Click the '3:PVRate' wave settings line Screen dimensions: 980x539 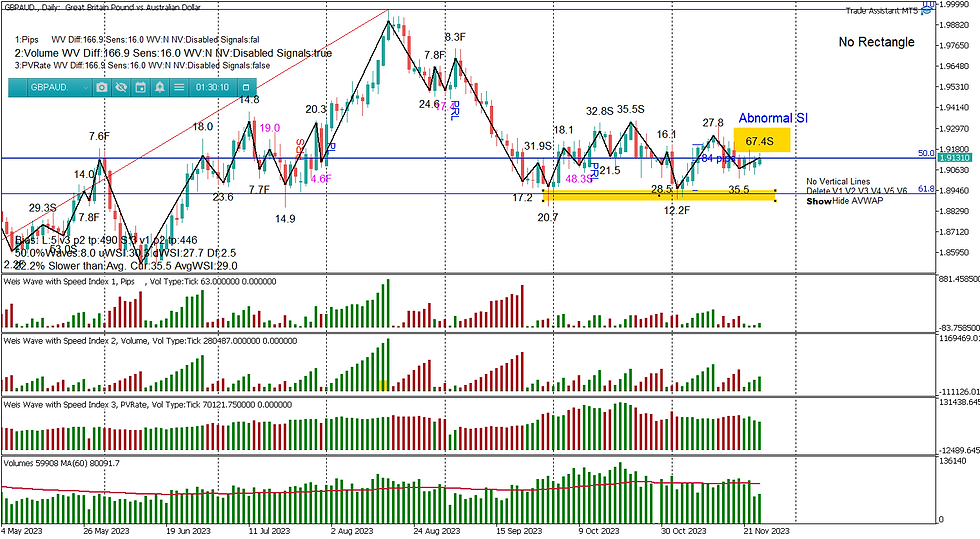tap(142, 66)
